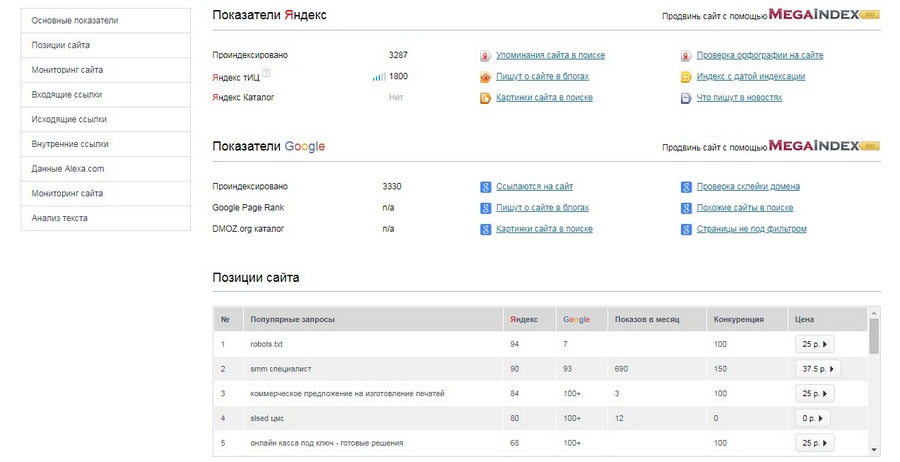Click 'Яндекс Каталог' label
Image resolution: width=900 pixels, height=462 pixels.
[x=243, y=98]
